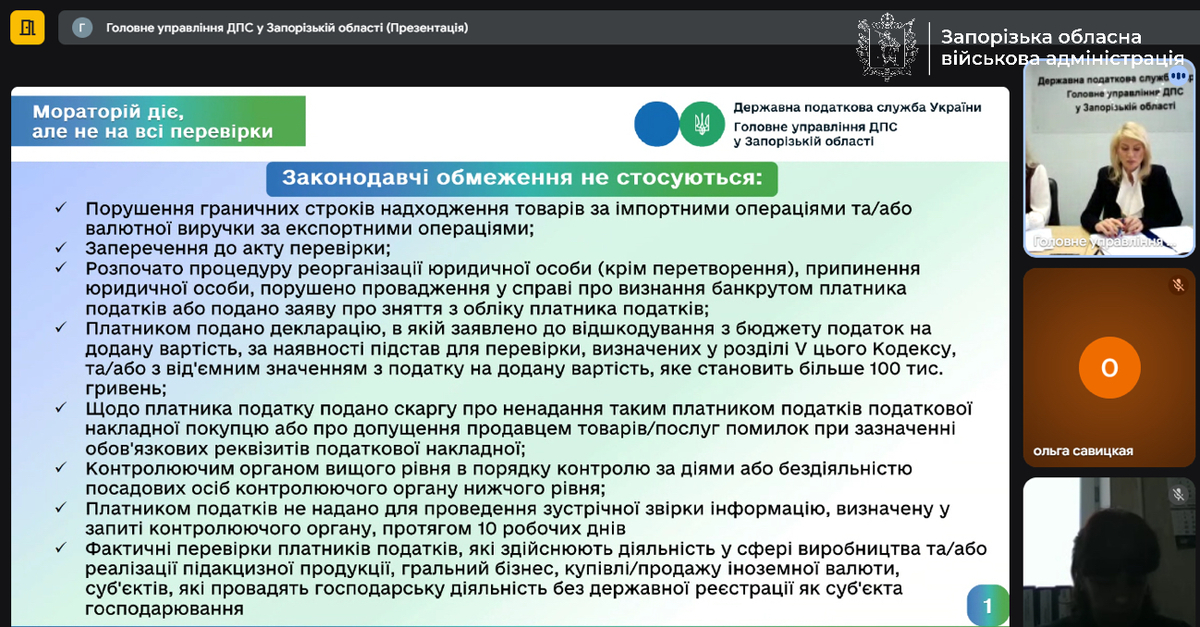
Task: Click muted microphone icon on bottom participant tile
Action: point(1178,495)
